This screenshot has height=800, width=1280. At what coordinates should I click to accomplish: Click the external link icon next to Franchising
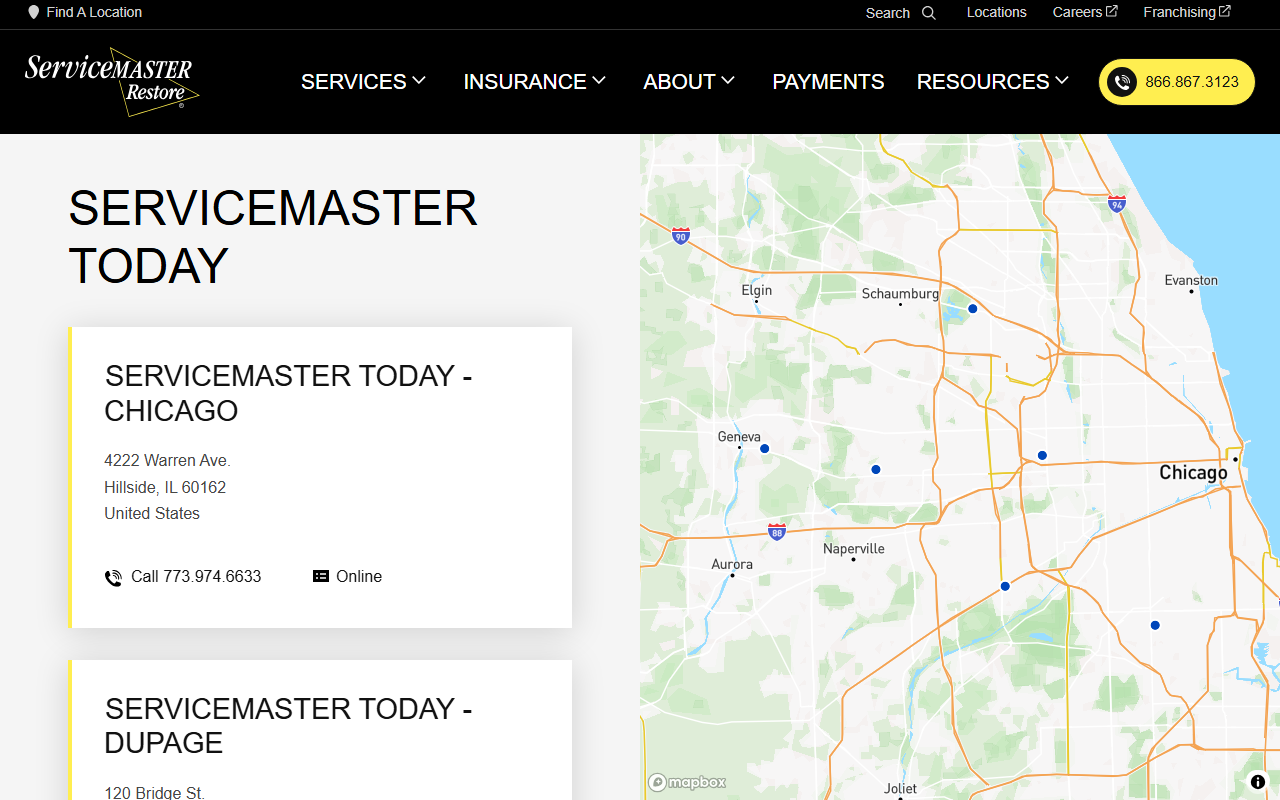[x=1225, y=11]
